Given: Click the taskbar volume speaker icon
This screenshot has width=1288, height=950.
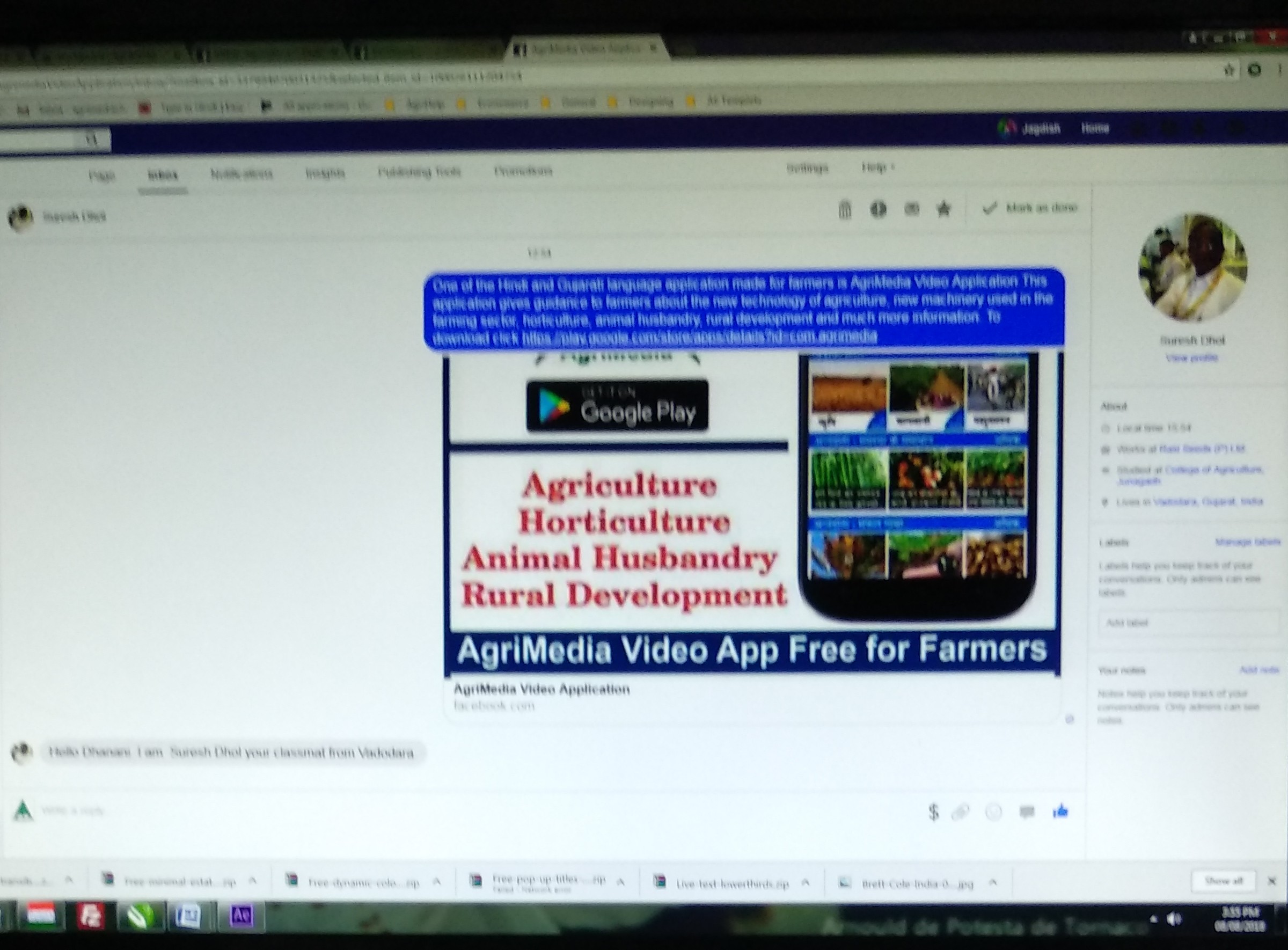Looking at the screenshot, I should [1173, 919].
